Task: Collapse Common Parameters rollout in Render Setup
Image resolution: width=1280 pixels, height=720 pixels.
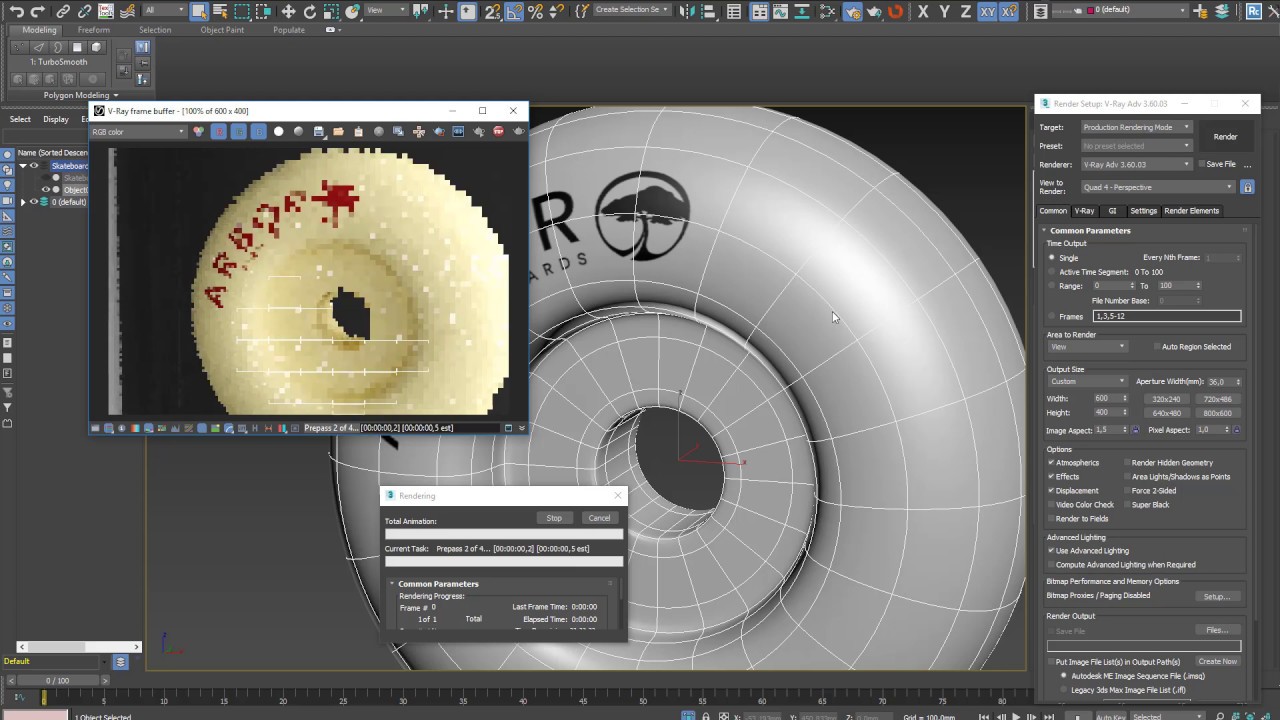Action: coord(1090,230)
